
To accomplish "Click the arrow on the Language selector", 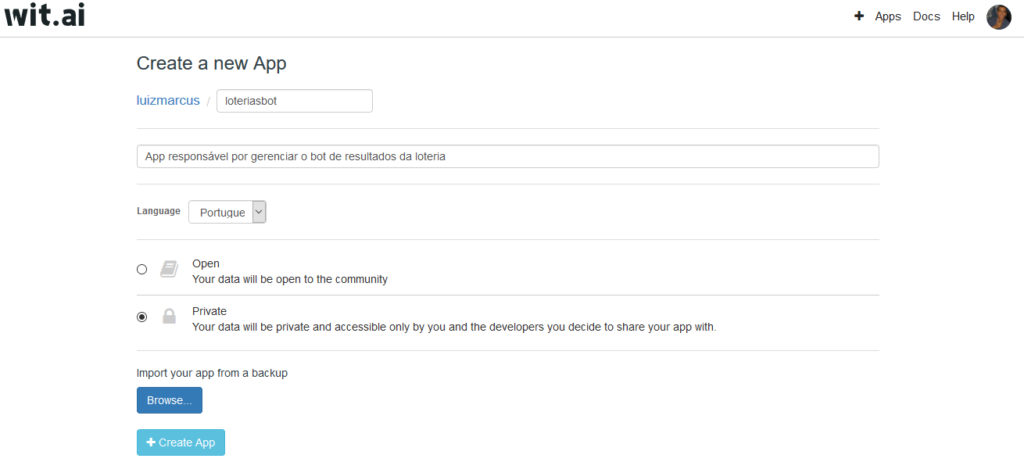I will 259,212.
